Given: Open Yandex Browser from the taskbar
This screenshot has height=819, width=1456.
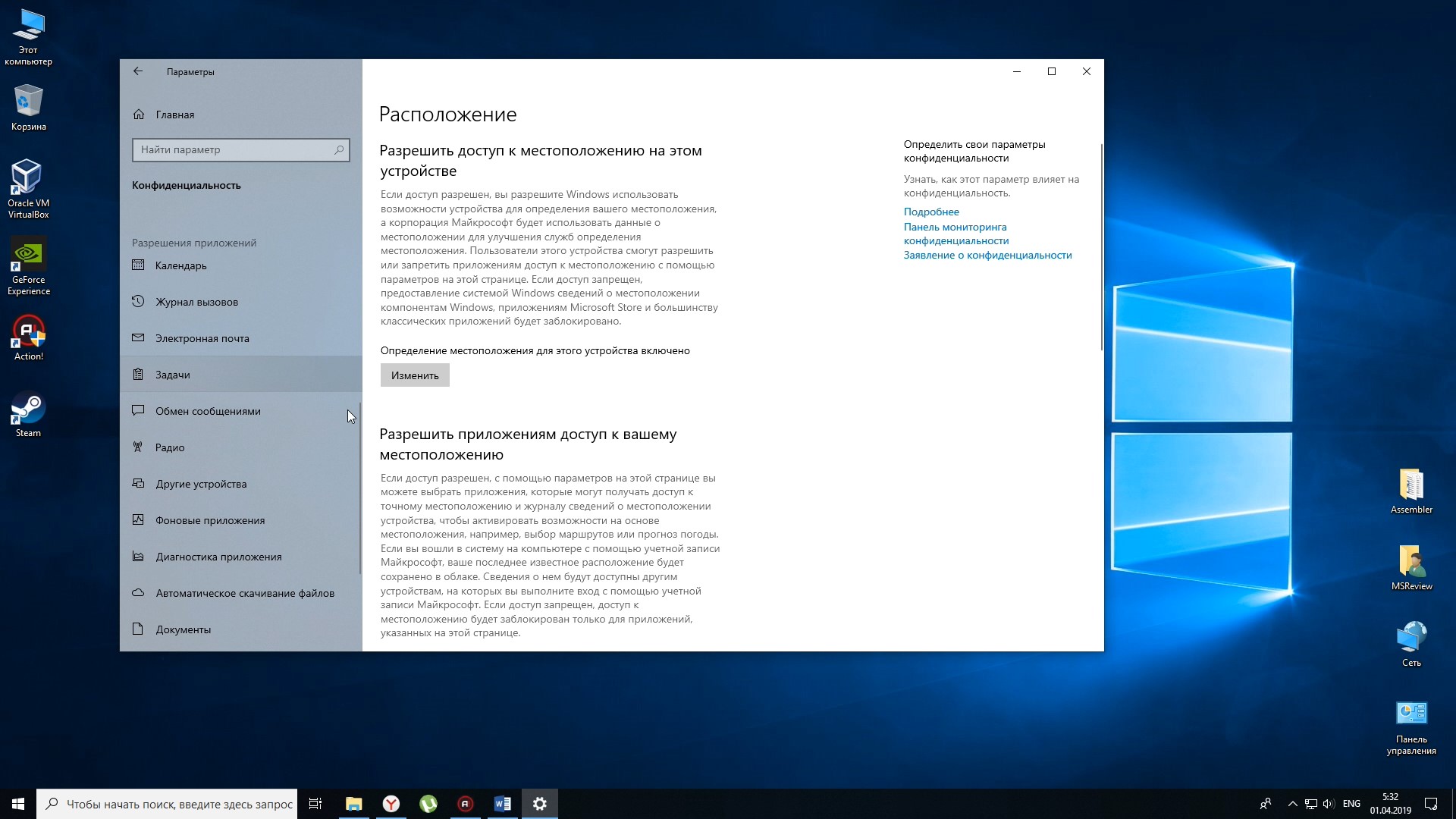Looking at the screenshot, I should pyautogui.click(x=391, y=804).
